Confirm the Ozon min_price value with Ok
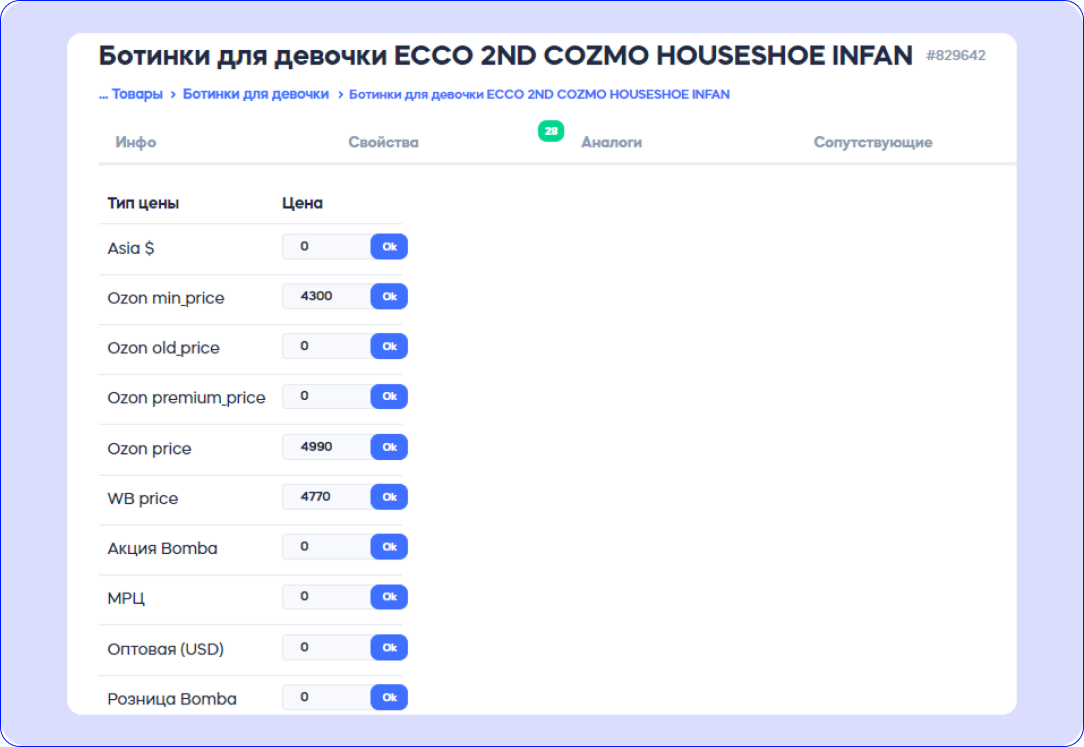The image size is (1084, 747). coord(389,297)
